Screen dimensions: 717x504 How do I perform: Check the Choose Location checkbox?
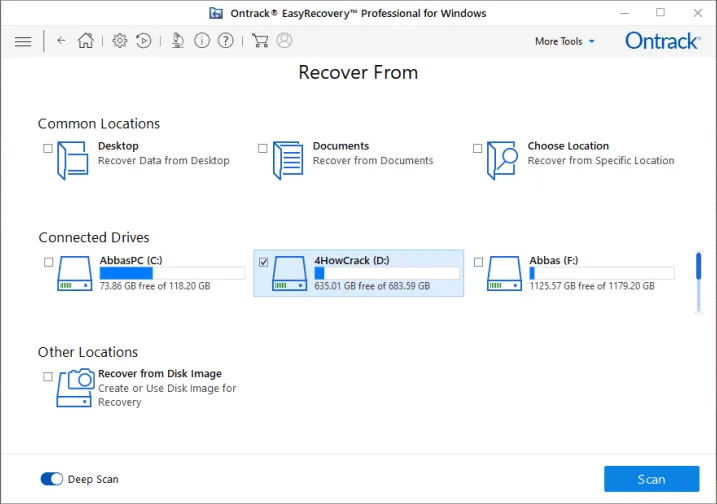pyautogui.click(x=477, y=148)
